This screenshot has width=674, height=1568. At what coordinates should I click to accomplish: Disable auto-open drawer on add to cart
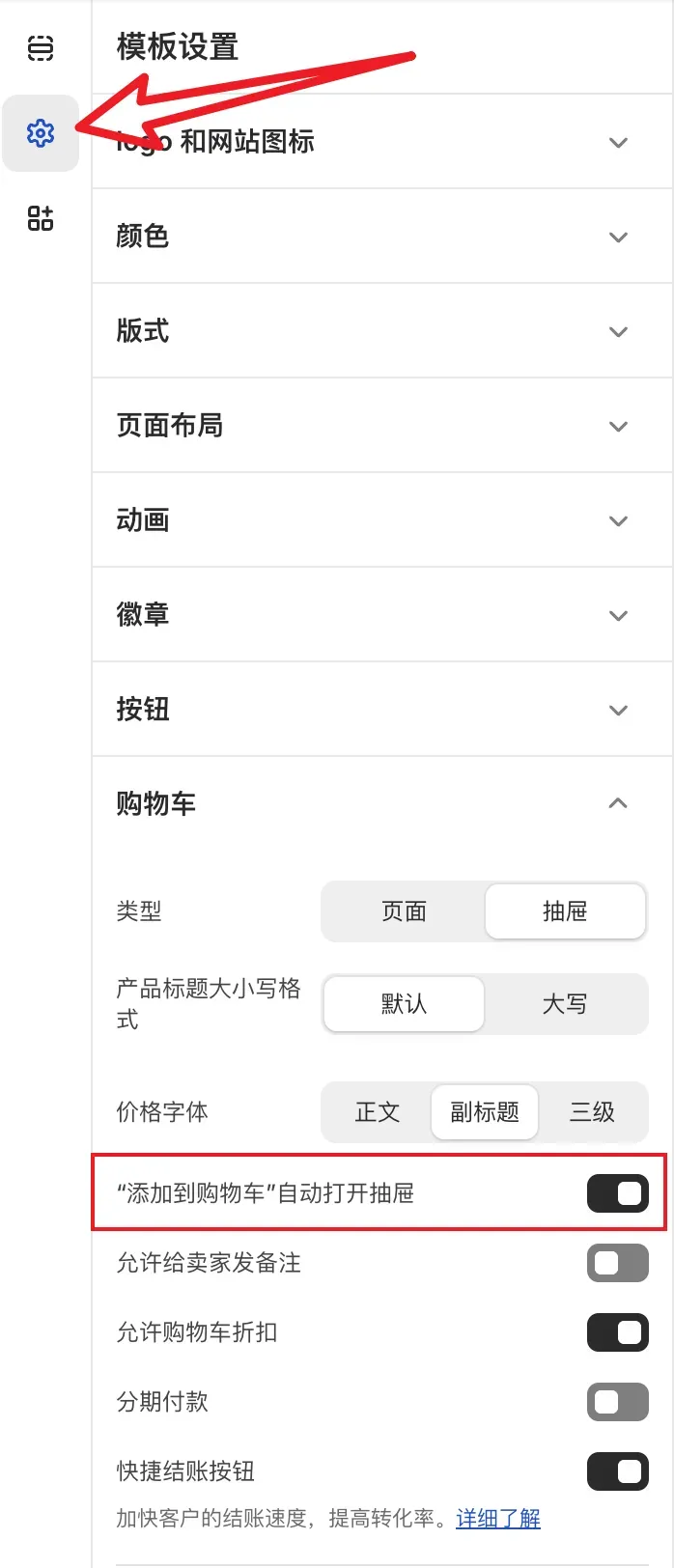(x=617, y=1193)
